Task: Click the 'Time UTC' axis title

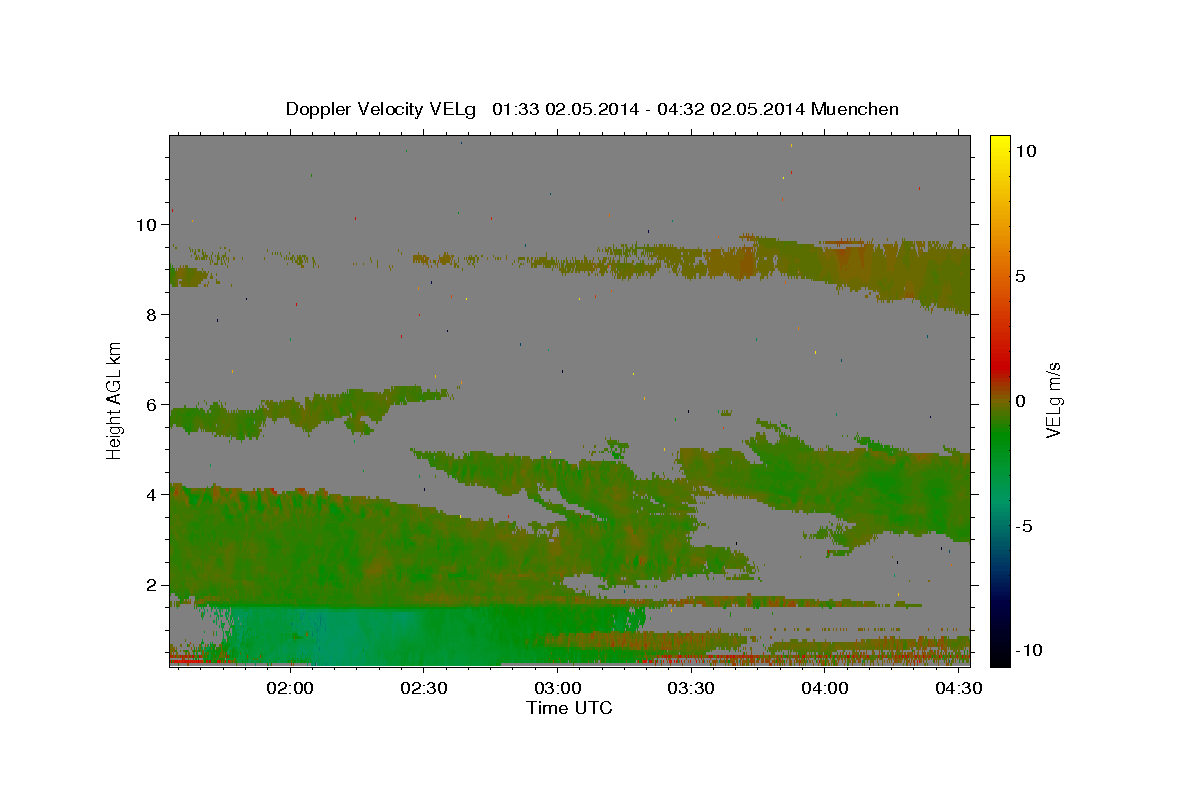Action: point(569,708)
